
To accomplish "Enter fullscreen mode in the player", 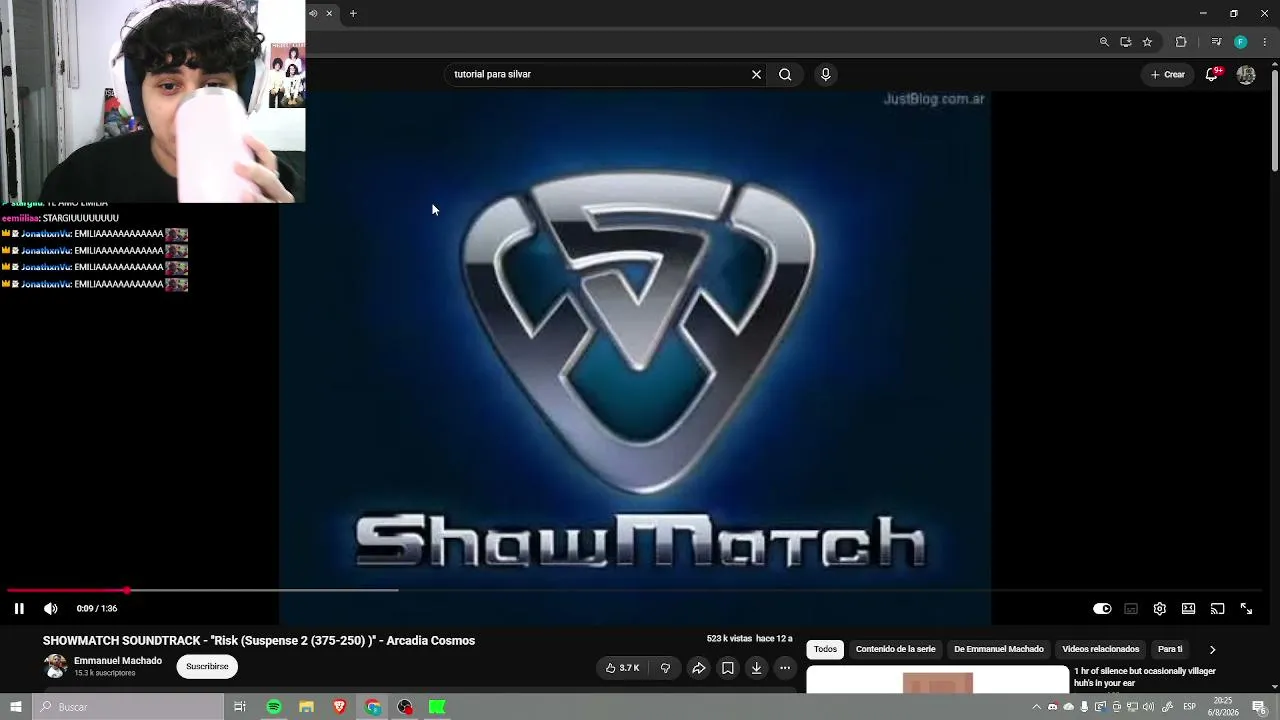I will 1246,608.
